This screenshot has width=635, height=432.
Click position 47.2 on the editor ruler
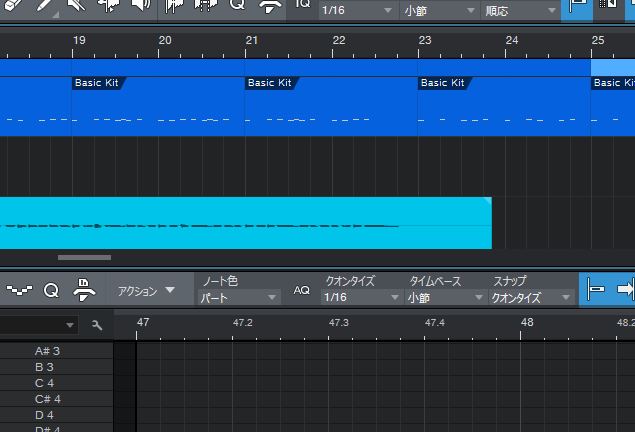(242, 323)
